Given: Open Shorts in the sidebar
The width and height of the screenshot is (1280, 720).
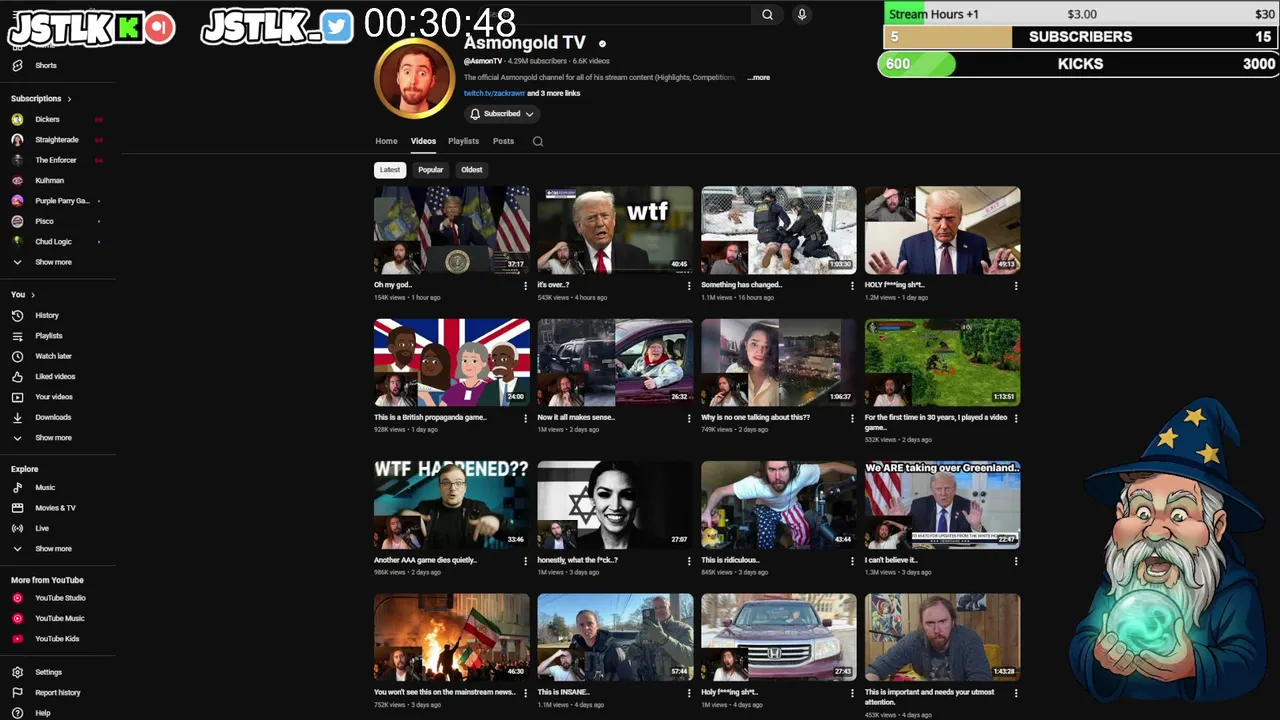Looking at the screenshot, I should point(45,65).
